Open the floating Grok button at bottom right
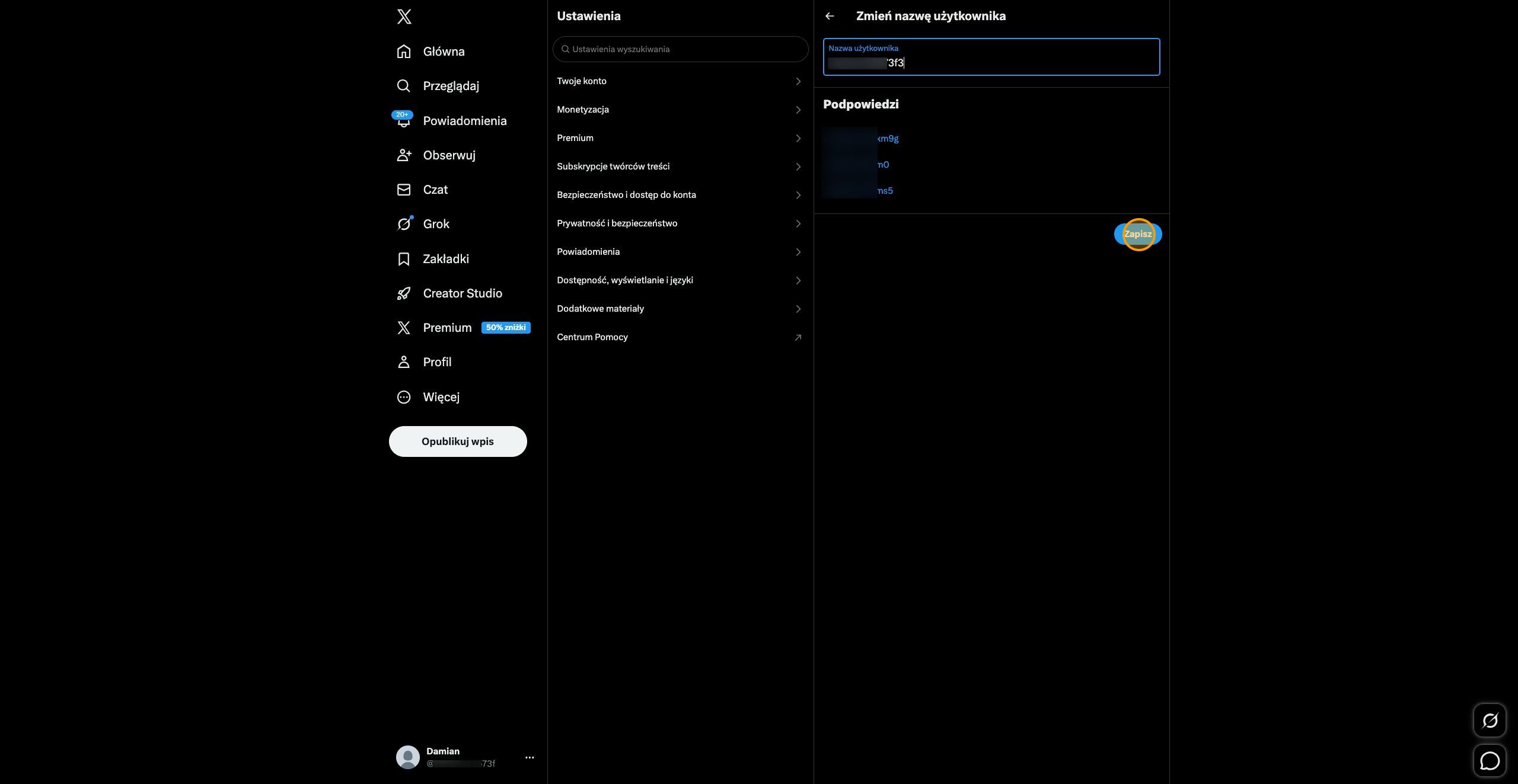Screen dimensions: 1518x784 (x=1490, y=721)
